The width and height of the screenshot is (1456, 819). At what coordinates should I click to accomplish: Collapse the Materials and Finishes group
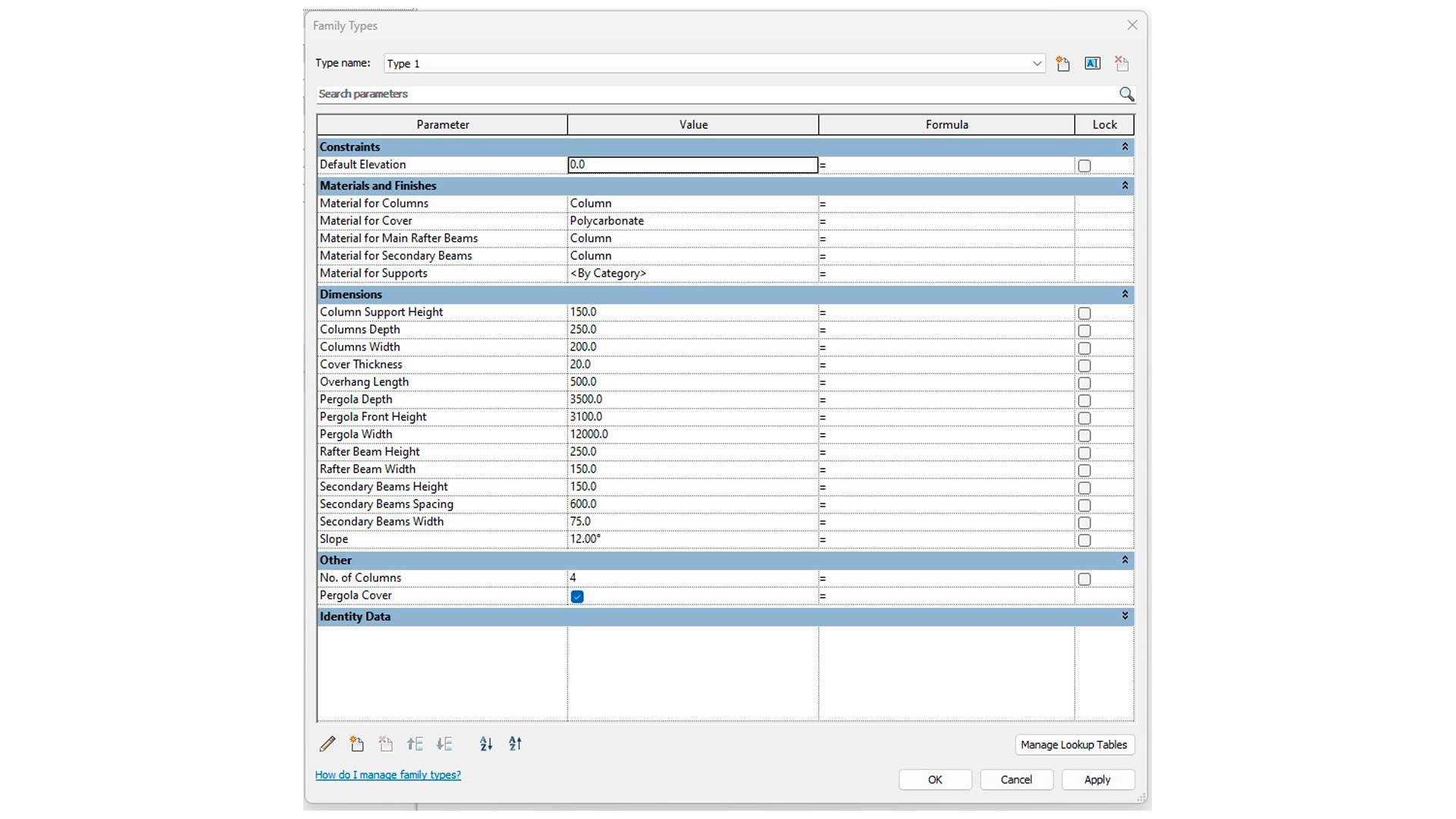[1125, 185]
